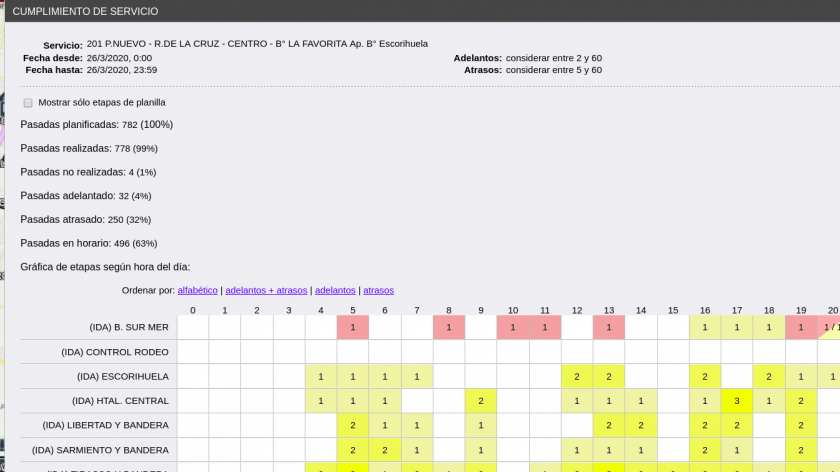Click HTAL. CENTRAL cell at hour 9
The width and height of the screenshot is (840, 472).
(x=481, y=401)
